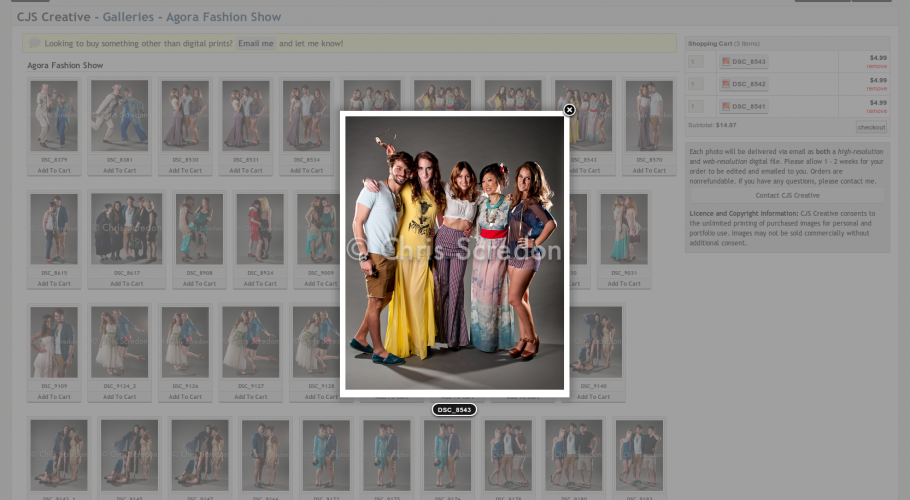Add DSC_8379 to cart
The width and height of the screenshot is (910, 500).
coord(54,171)
